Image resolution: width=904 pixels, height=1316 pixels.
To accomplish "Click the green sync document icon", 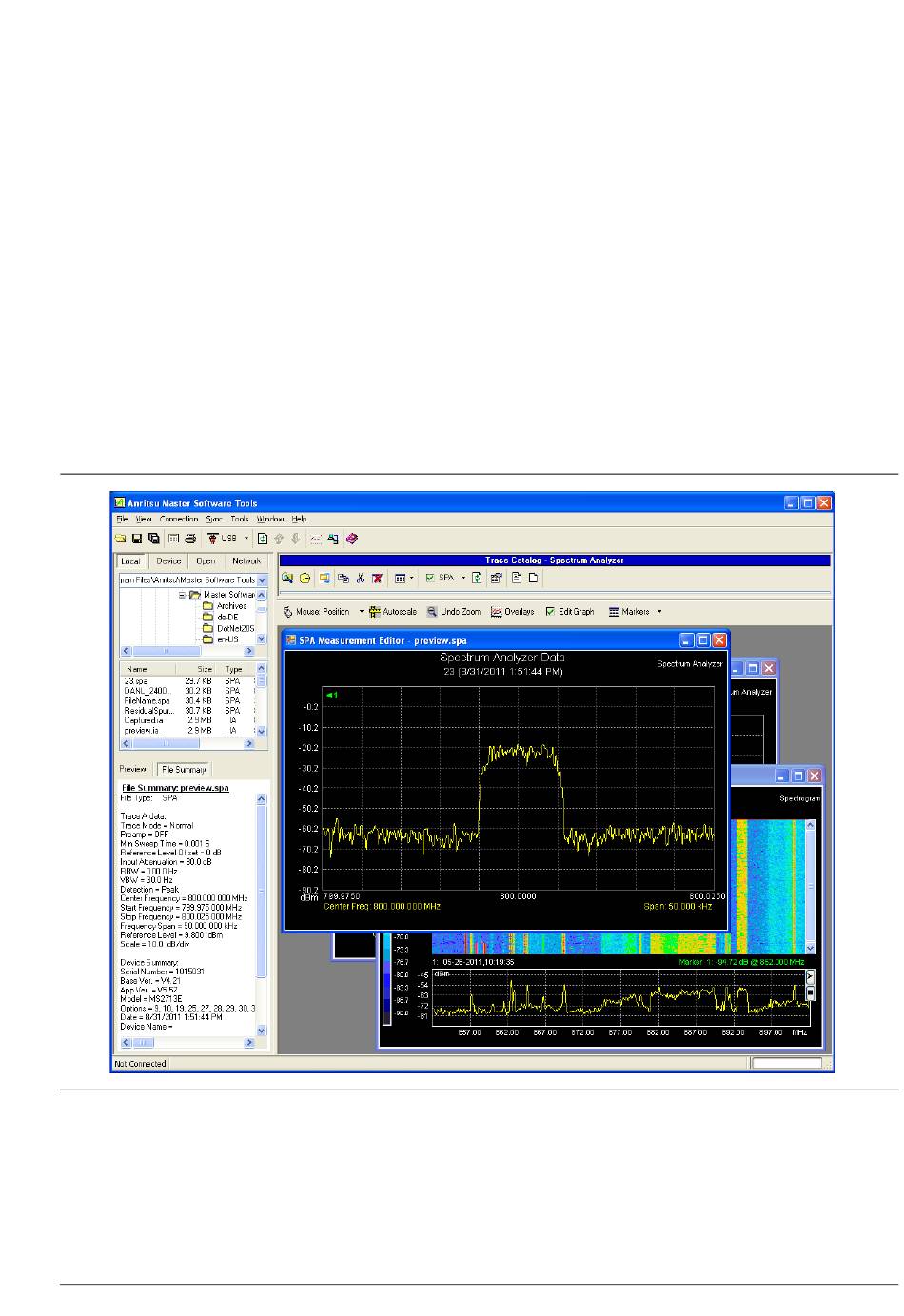I will point(263,539).
